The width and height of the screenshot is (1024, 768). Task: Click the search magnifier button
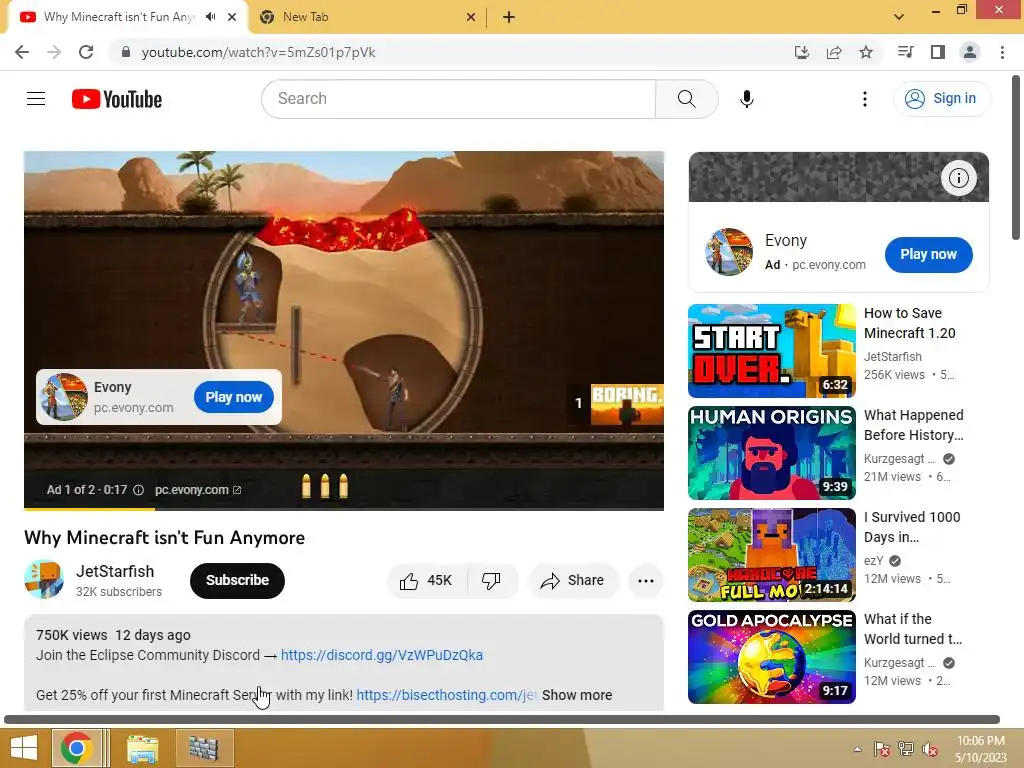tap(686, 99)
